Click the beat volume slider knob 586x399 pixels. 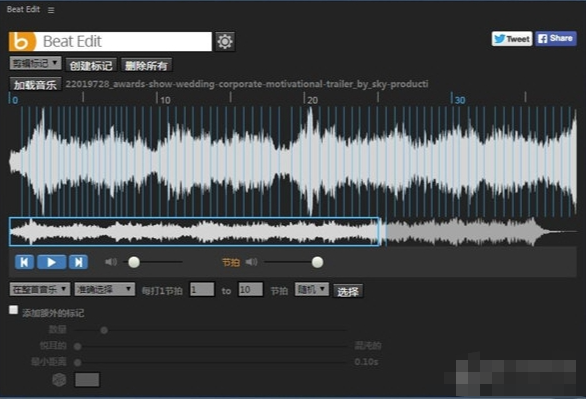tap(317, 262)
